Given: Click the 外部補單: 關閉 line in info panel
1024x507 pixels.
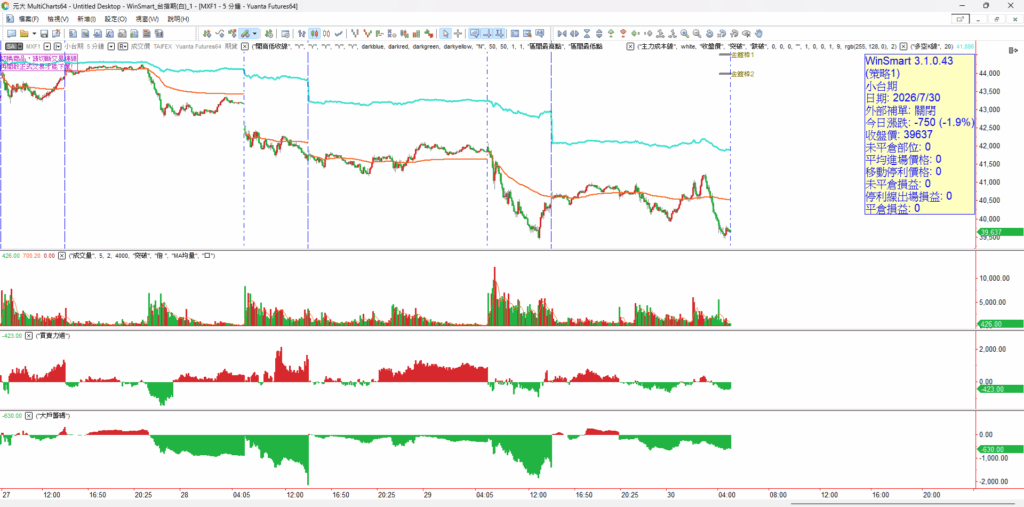Looking at the screenshot, I should (903, 110).
